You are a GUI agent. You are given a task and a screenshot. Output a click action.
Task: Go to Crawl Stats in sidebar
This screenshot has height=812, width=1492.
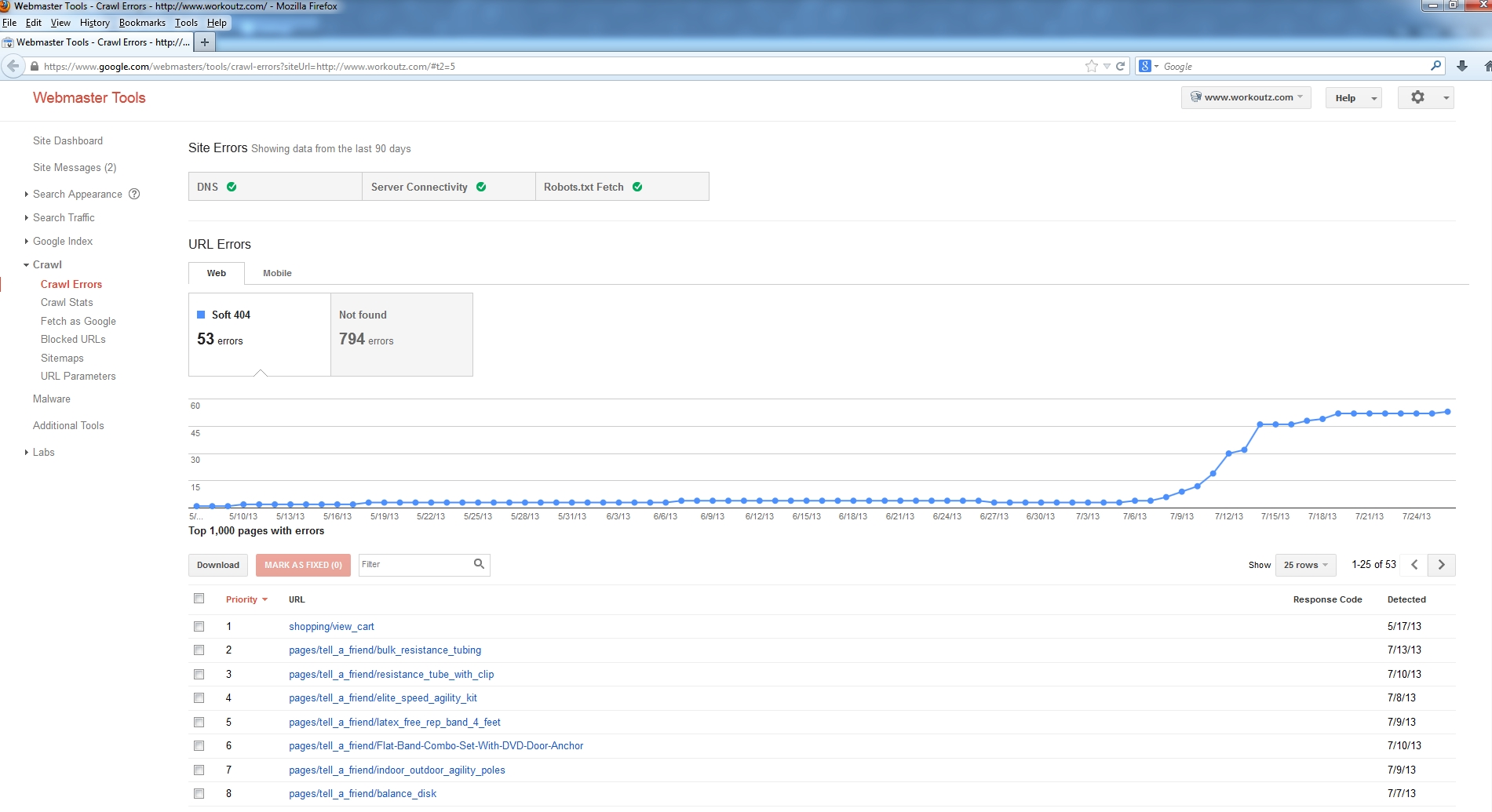point(67,302)
